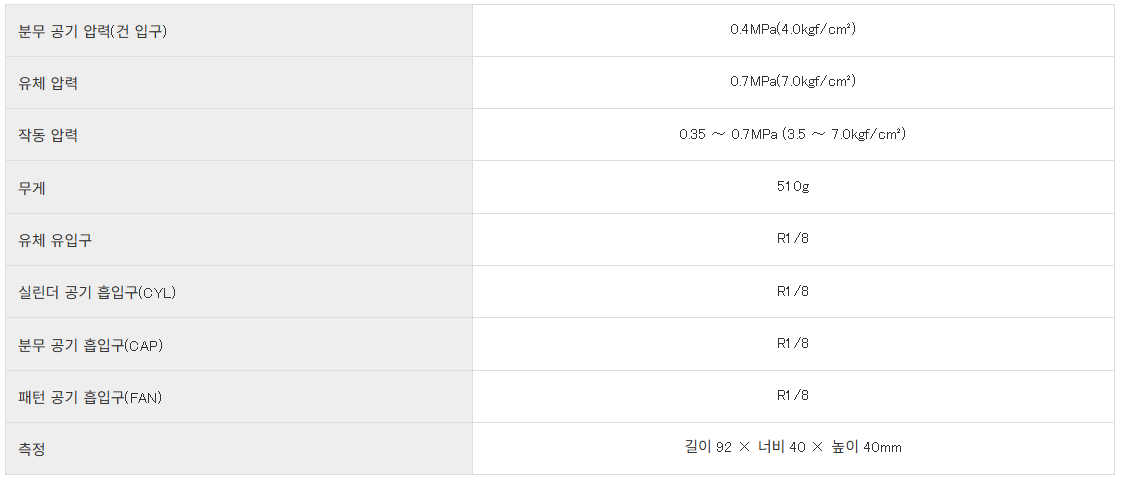The width and height of the screenshot is (1123, 483).
Task: Select R1/8 value in 유체 유입구 row
Action: click(793, 239)
